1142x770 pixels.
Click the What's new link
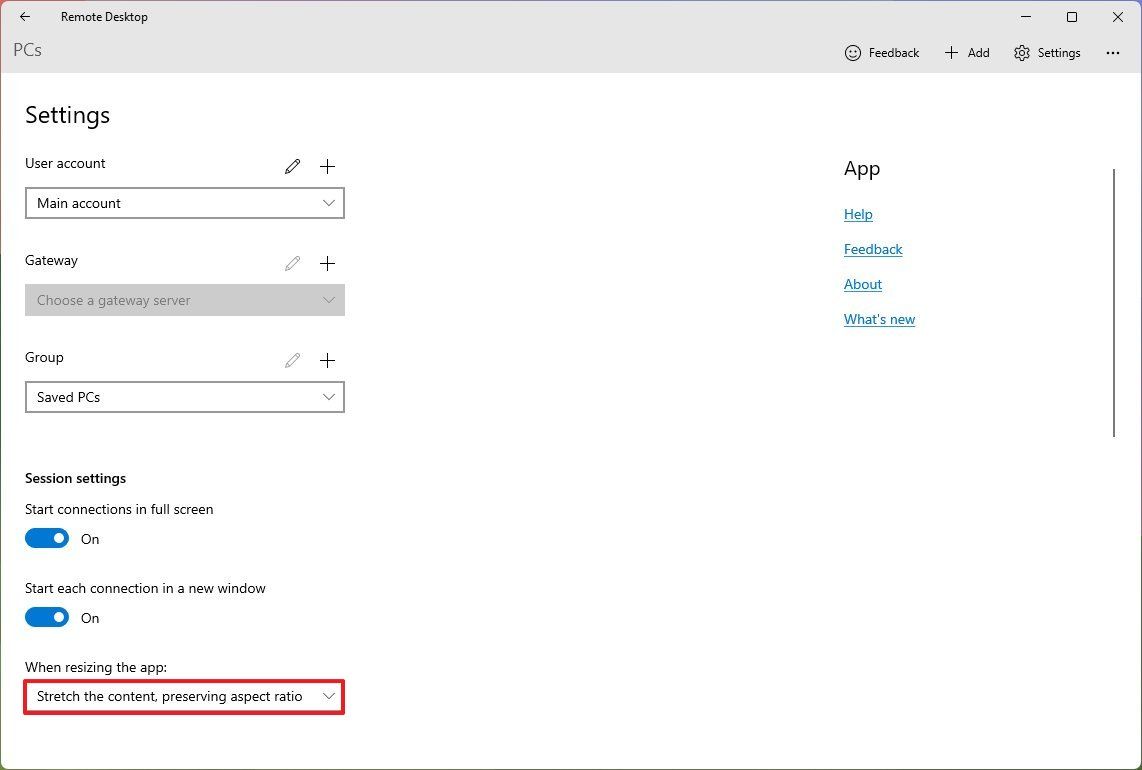(879, 319)
